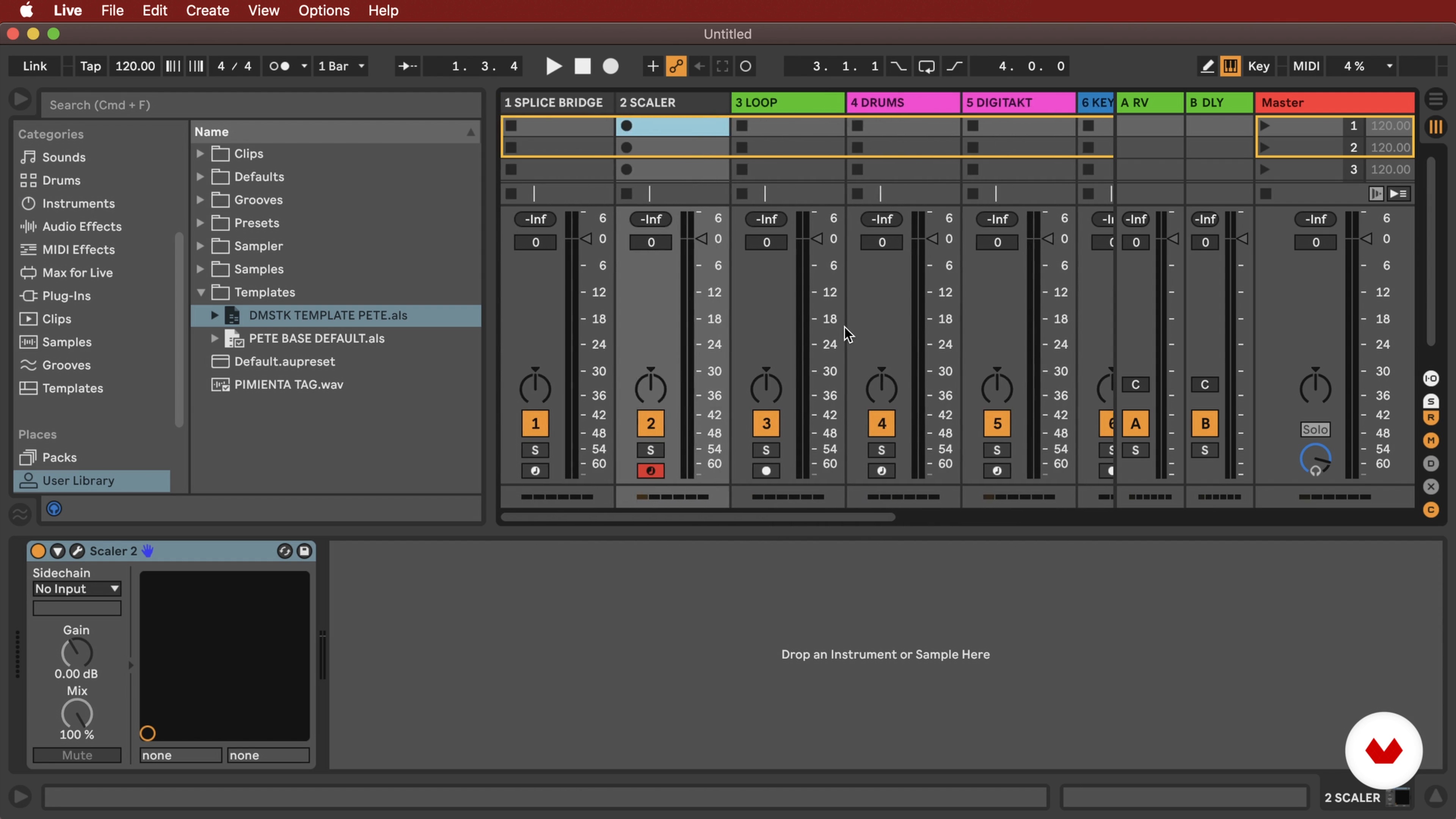Toggle the Draw Mode pencil
This screenshot has height=819, width=1456.
(x=1207, y=66)
